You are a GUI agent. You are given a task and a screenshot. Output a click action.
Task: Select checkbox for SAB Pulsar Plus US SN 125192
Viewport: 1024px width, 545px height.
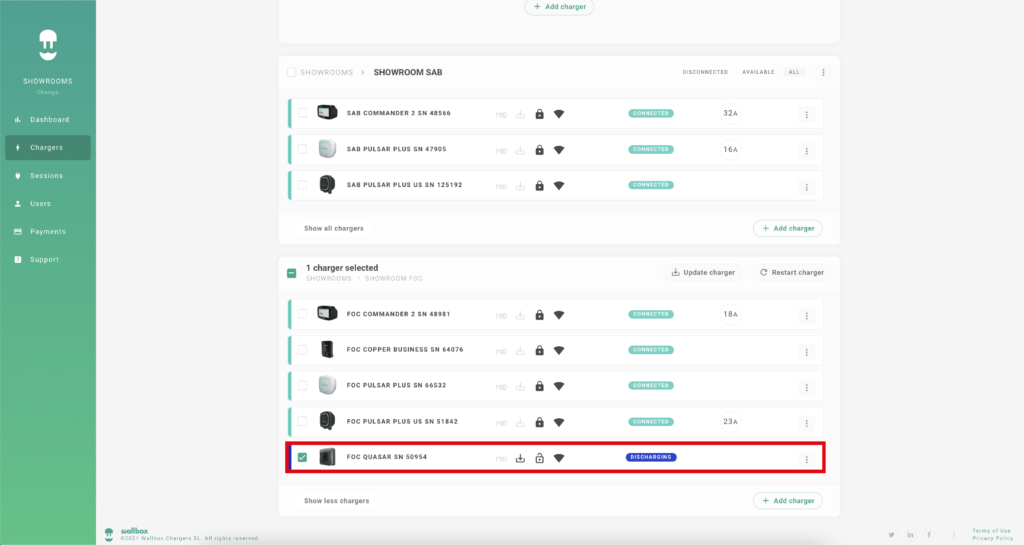pyautogui.click(x=302, y=185)
